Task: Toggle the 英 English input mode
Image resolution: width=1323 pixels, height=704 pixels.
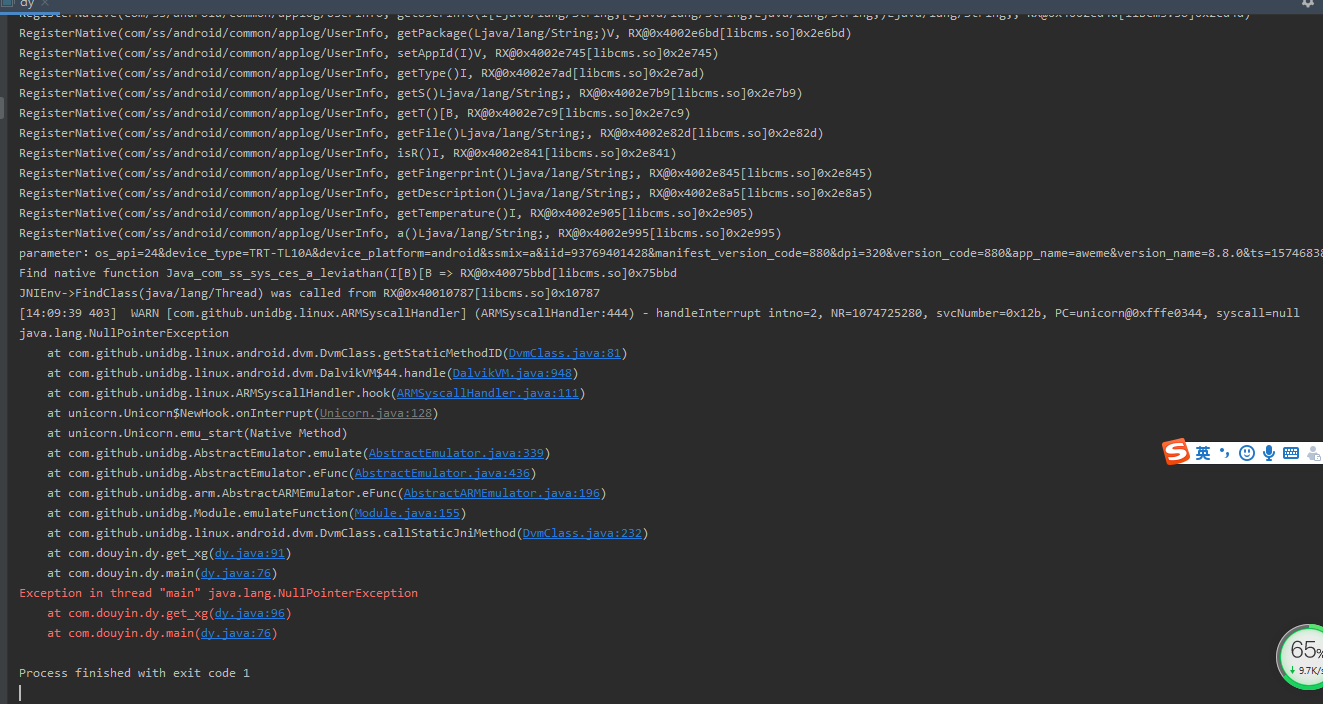Action: point(1203,453)
